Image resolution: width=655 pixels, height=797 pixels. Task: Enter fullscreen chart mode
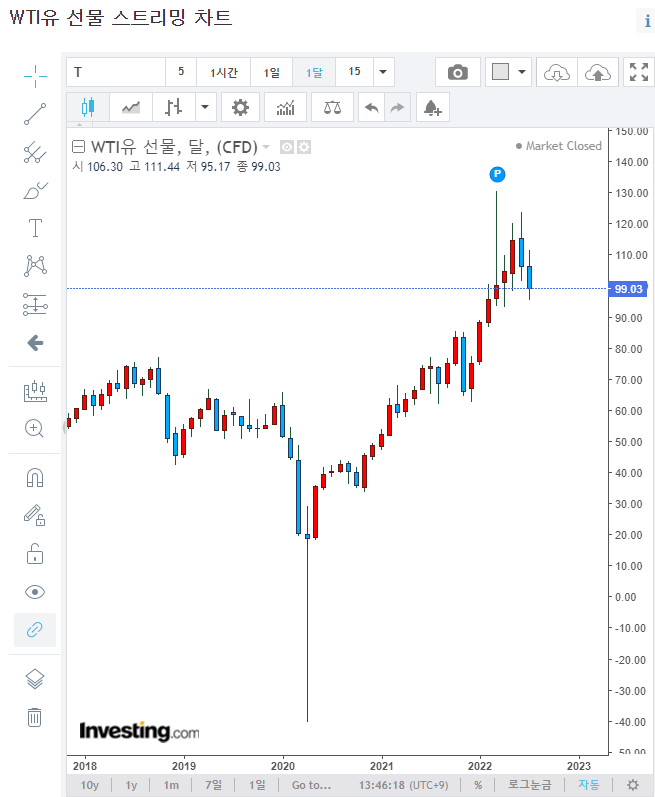pyautogui.click(x=639, y=72)
